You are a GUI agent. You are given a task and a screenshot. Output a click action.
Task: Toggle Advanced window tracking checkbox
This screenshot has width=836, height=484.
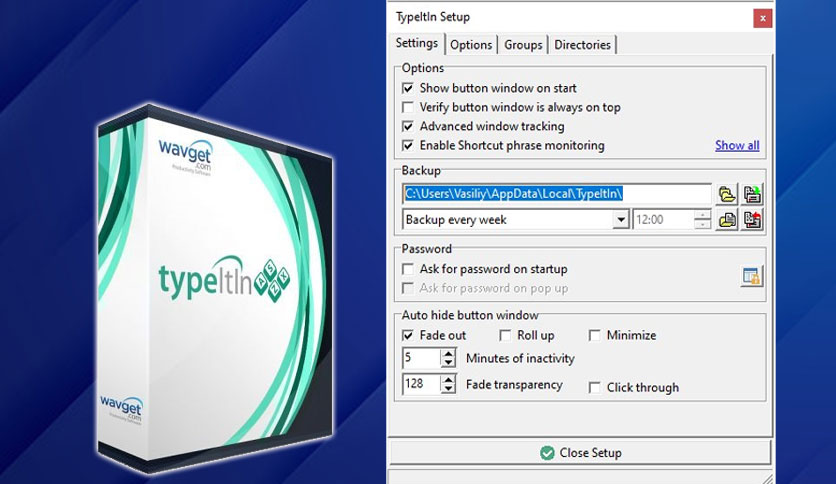[408, 126]
